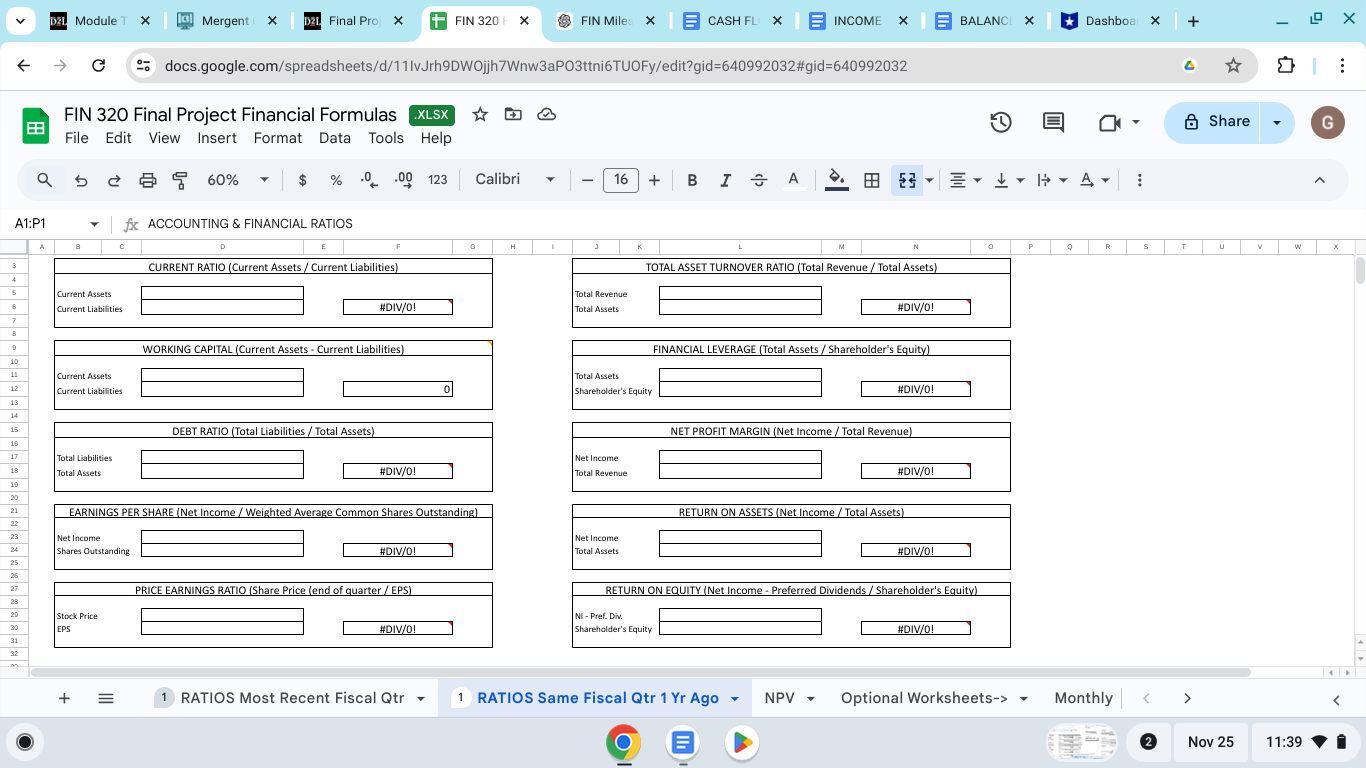This screenshot has height=768, width=1366.
Task: Open the Nov 25 calendar date
Action: pos(1211,742)
